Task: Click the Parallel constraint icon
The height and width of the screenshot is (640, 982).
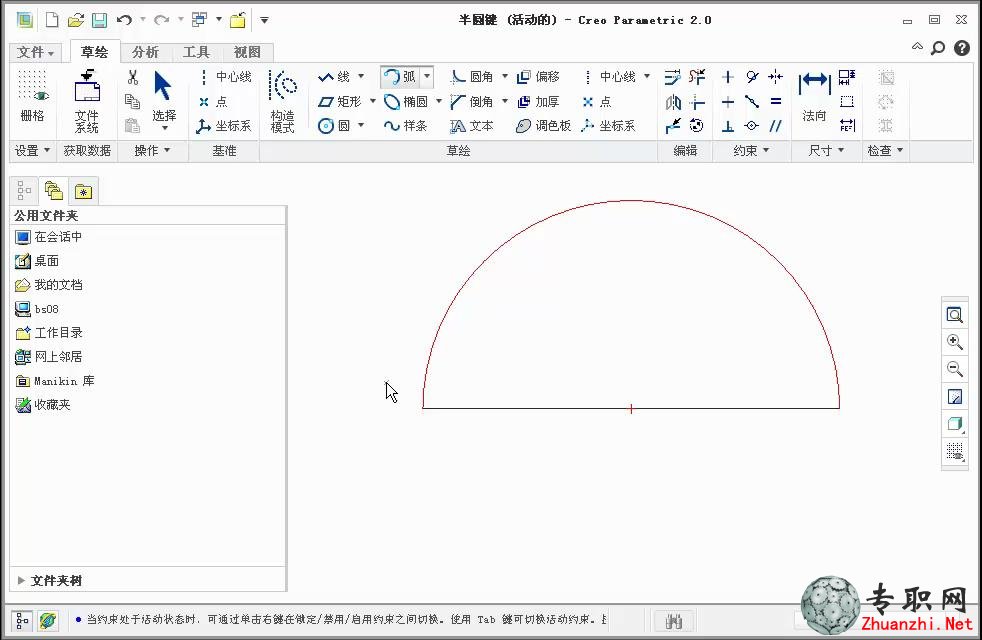Action: (776, 126)
